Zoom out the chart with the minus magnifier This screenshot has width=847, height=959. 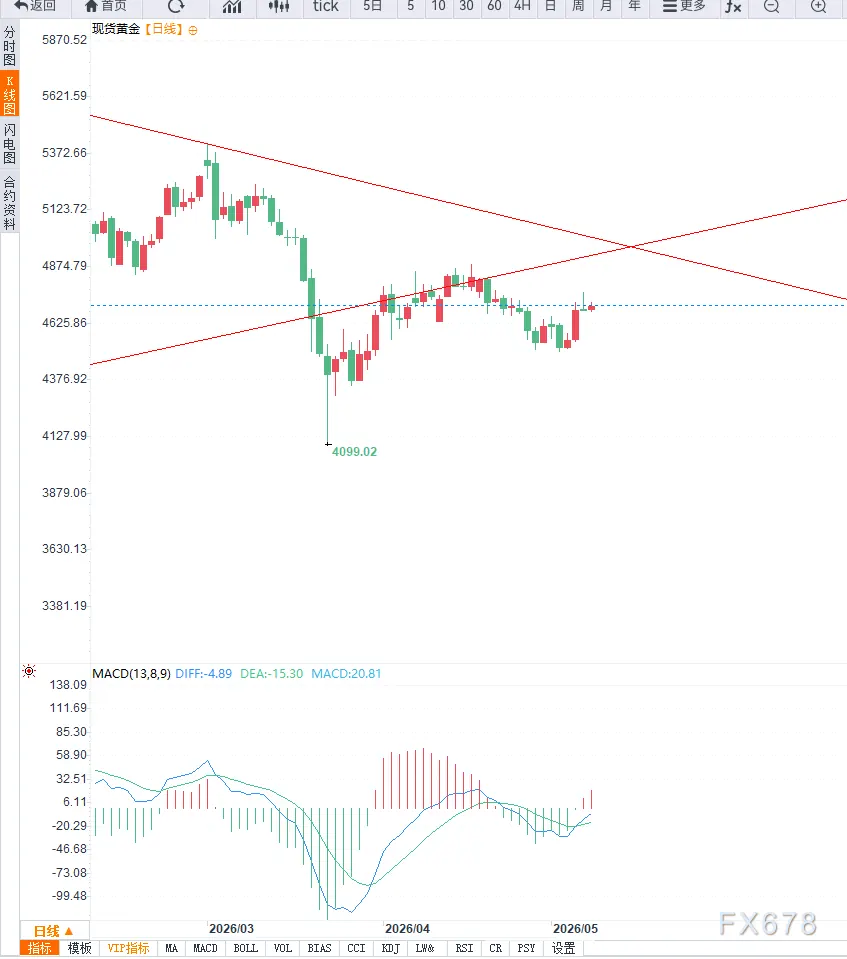pyautogui.click(x=772, y=6)
